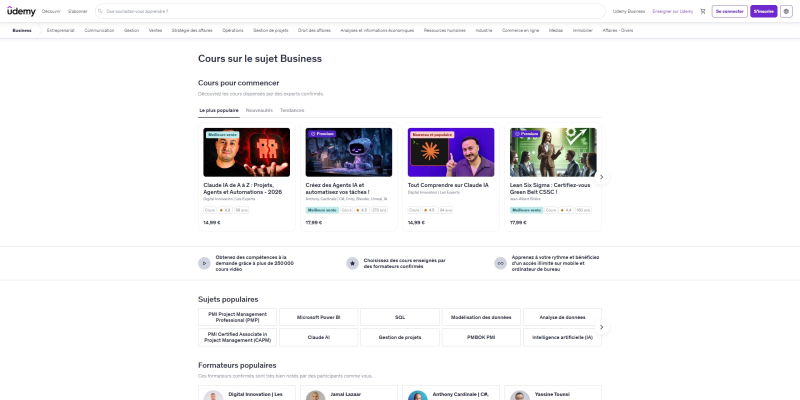Open Ressources humaines category
Screen dimensions: 800x400
point(444,31)
